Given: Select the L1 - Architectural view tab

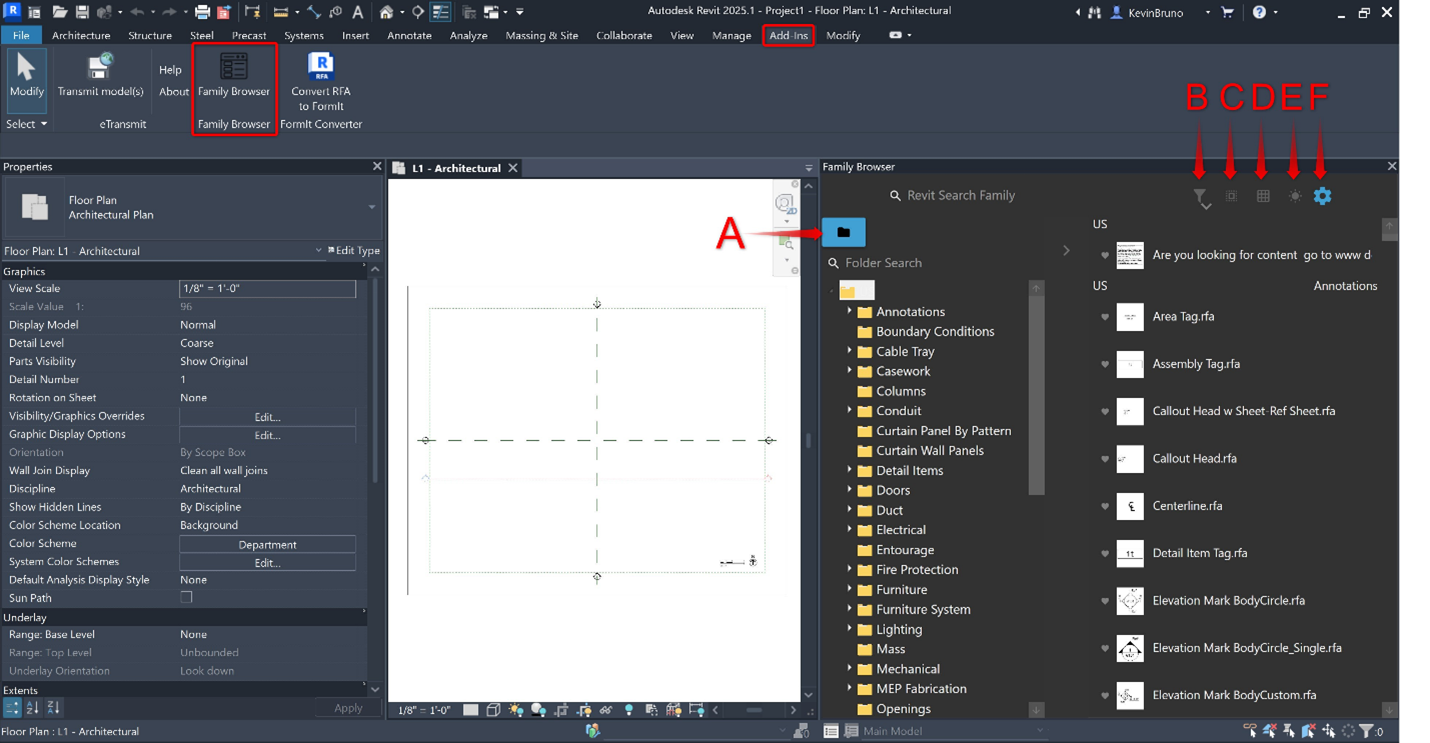Looking at the screenshot, I should tap(456, 168).
